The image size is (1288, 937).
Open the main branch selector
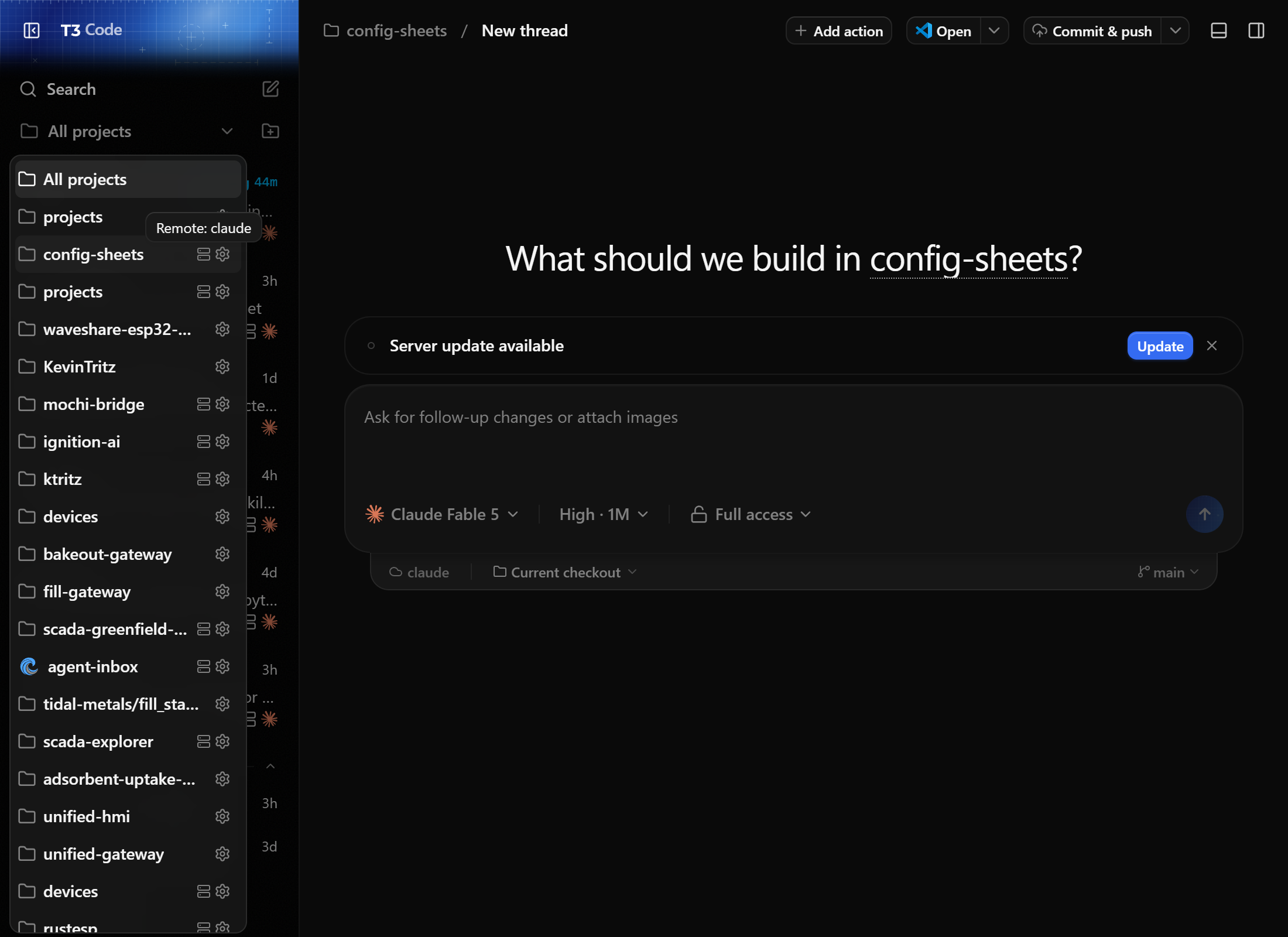[1168, 572]
